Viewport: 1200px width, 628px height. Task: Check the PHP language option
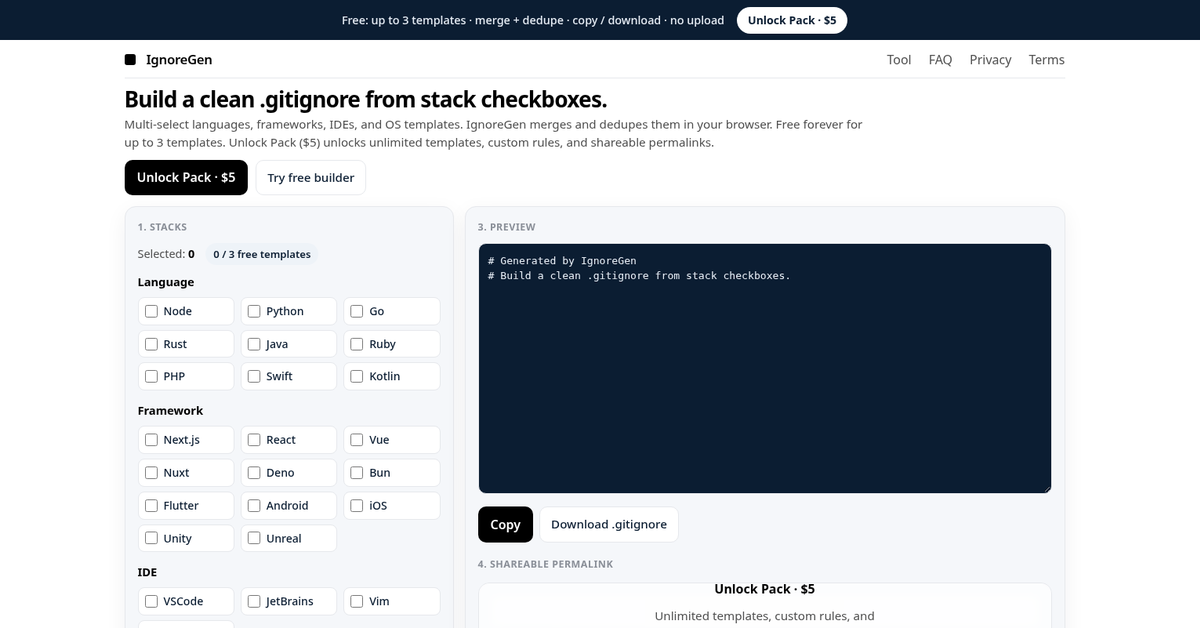(x=152, y=376)
